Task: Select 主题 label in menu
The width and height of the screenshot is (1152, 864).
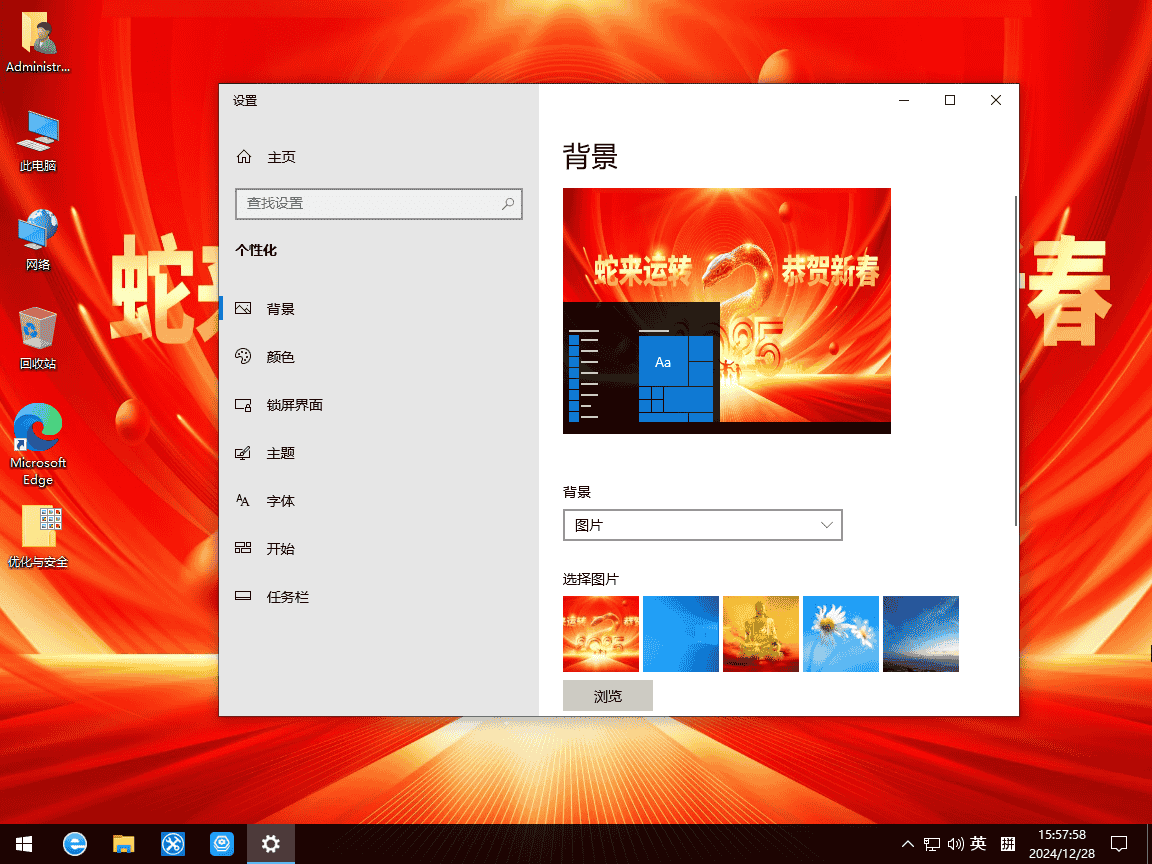Action: [x=281, y=453]
